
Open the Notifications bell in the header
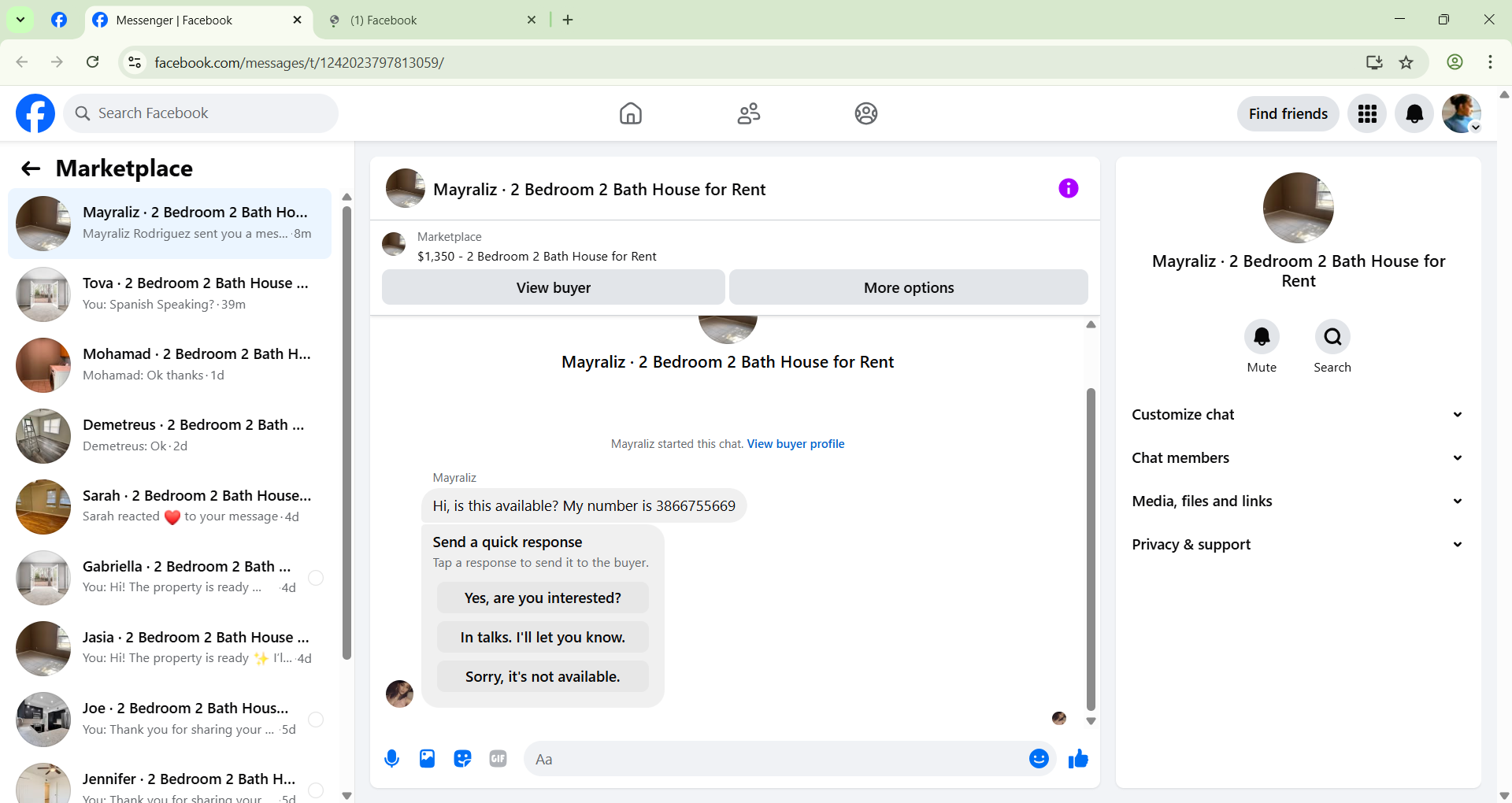coord(1414,114)
